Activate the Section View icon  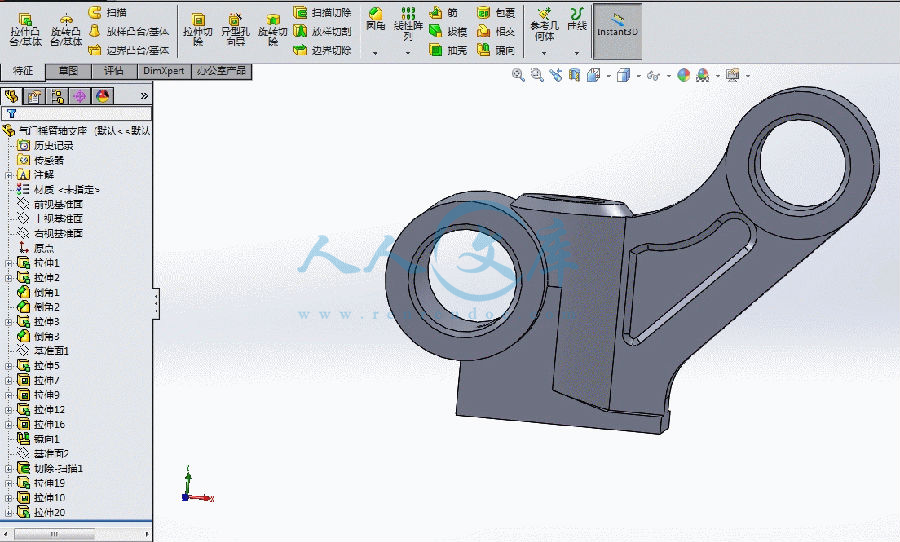click(x=574, y=75)
